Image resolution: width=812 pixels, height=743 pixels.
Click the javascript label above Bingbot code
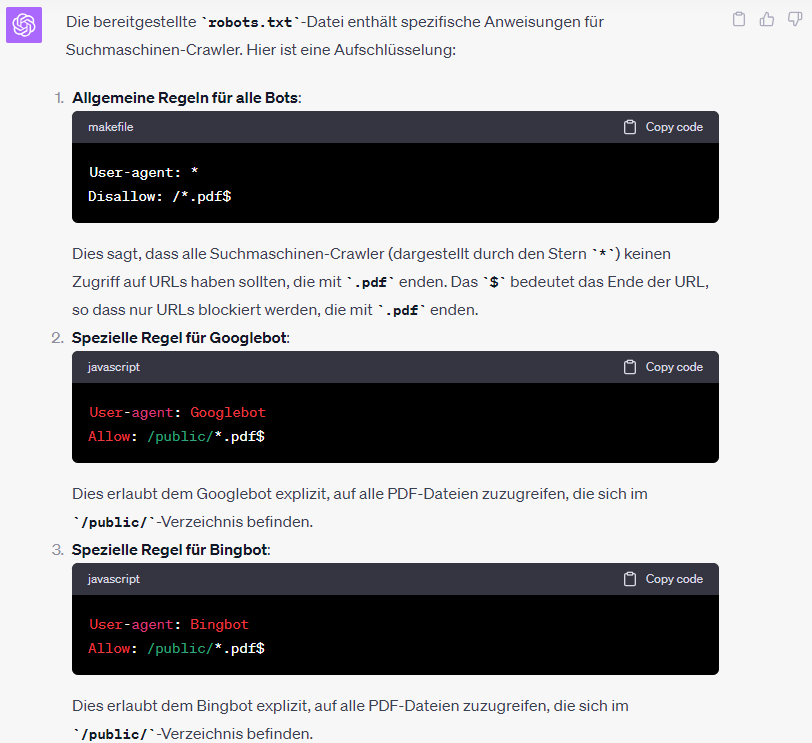point(114,579)
